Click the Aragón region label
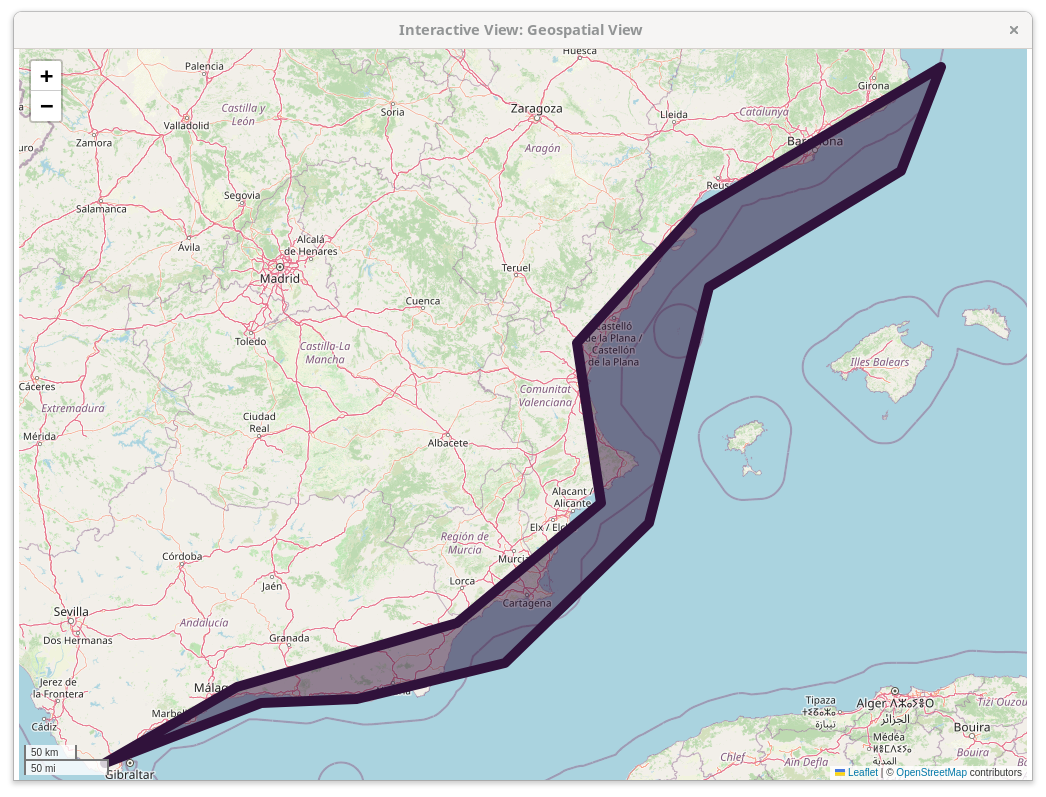This screenshot has height=797, width=1046. click(542, 148)
